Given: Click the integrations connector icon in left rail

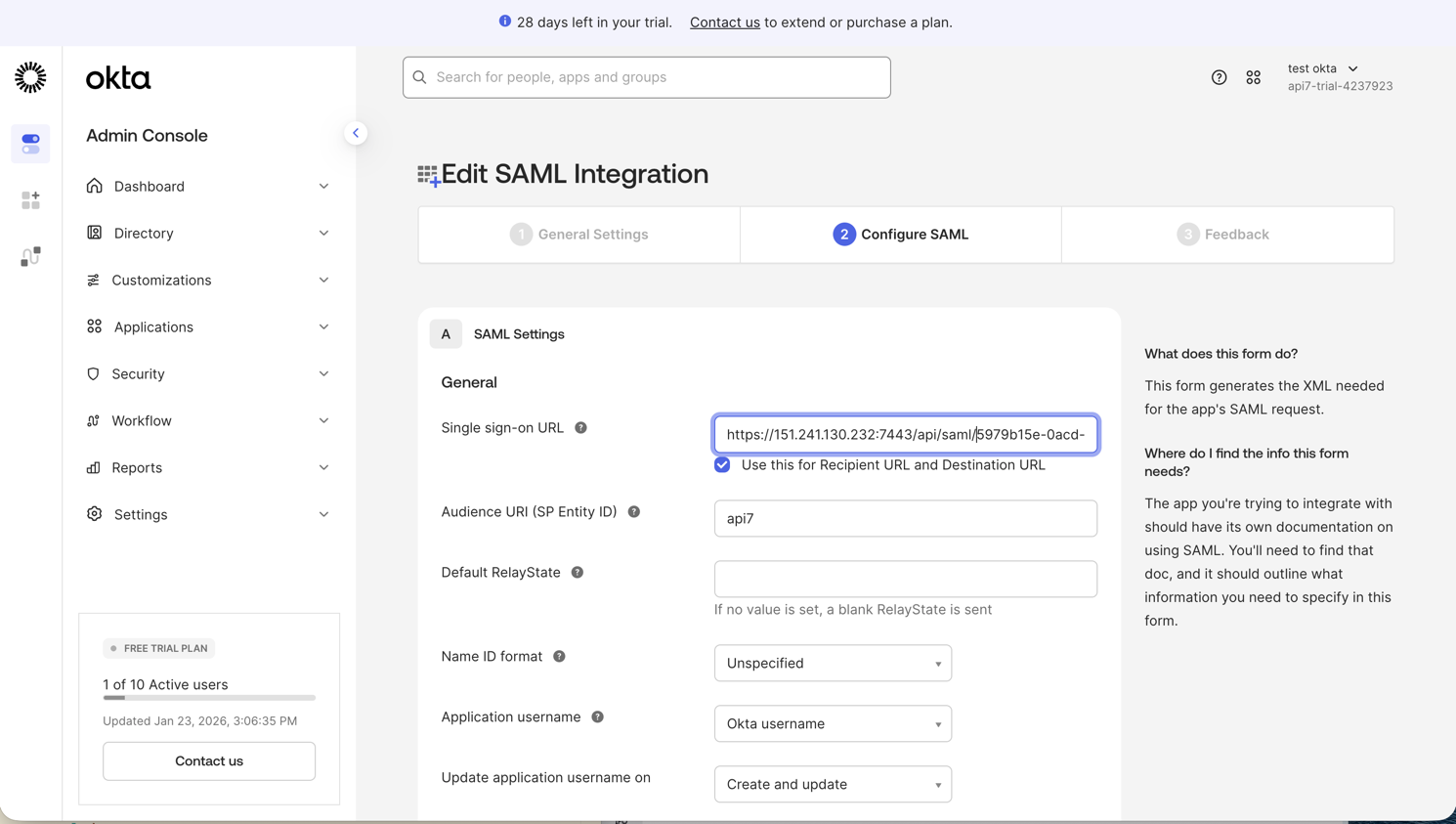Looking at the screenshot, I should click(x=30, y=256).
